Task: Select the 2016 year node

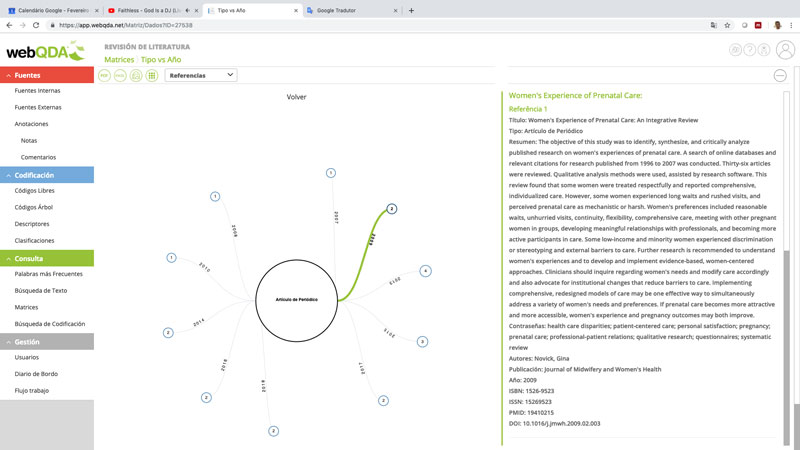Action: coord(206,397)
